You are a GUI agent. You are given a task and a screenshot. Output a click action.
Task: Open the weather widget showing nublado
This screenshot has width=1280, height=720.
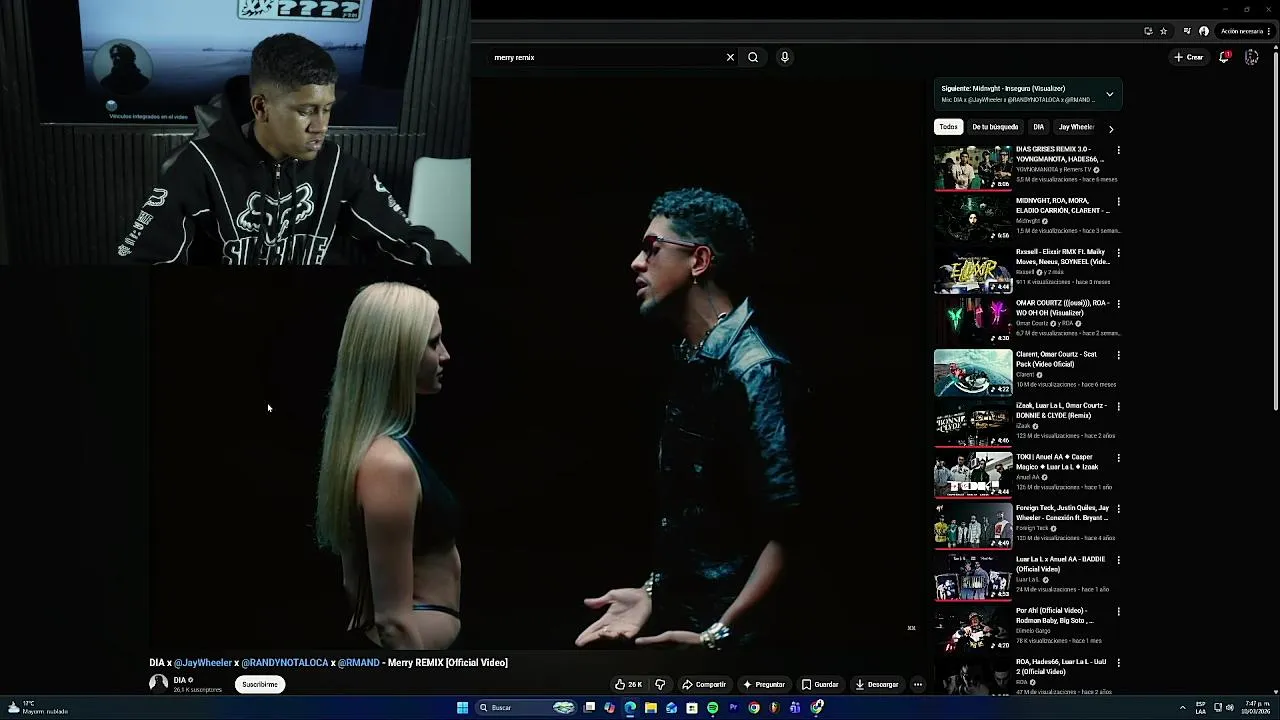coord(37,707)
